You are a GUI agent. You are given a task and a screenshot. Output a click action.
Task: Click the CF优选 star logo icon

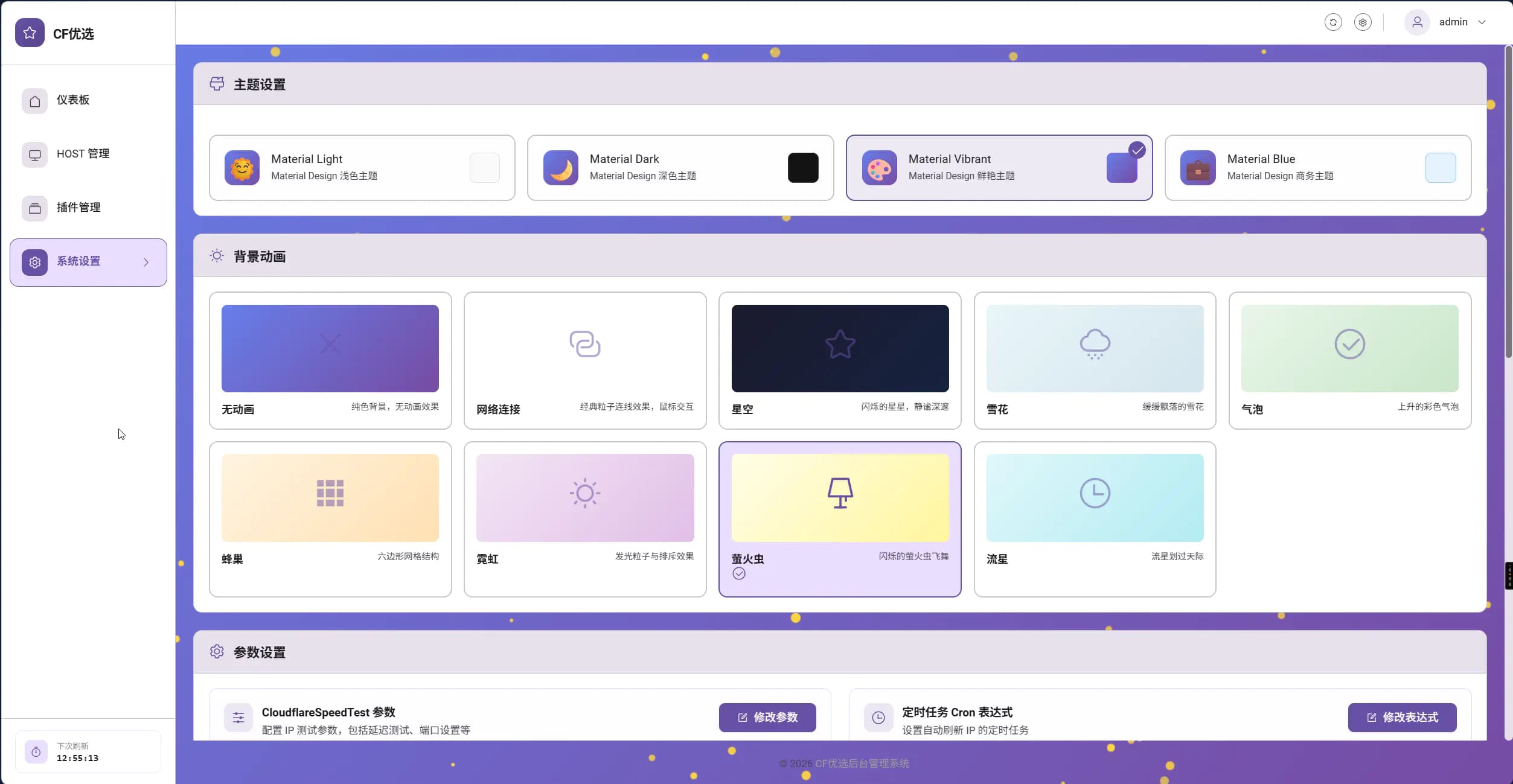point(30,33)
